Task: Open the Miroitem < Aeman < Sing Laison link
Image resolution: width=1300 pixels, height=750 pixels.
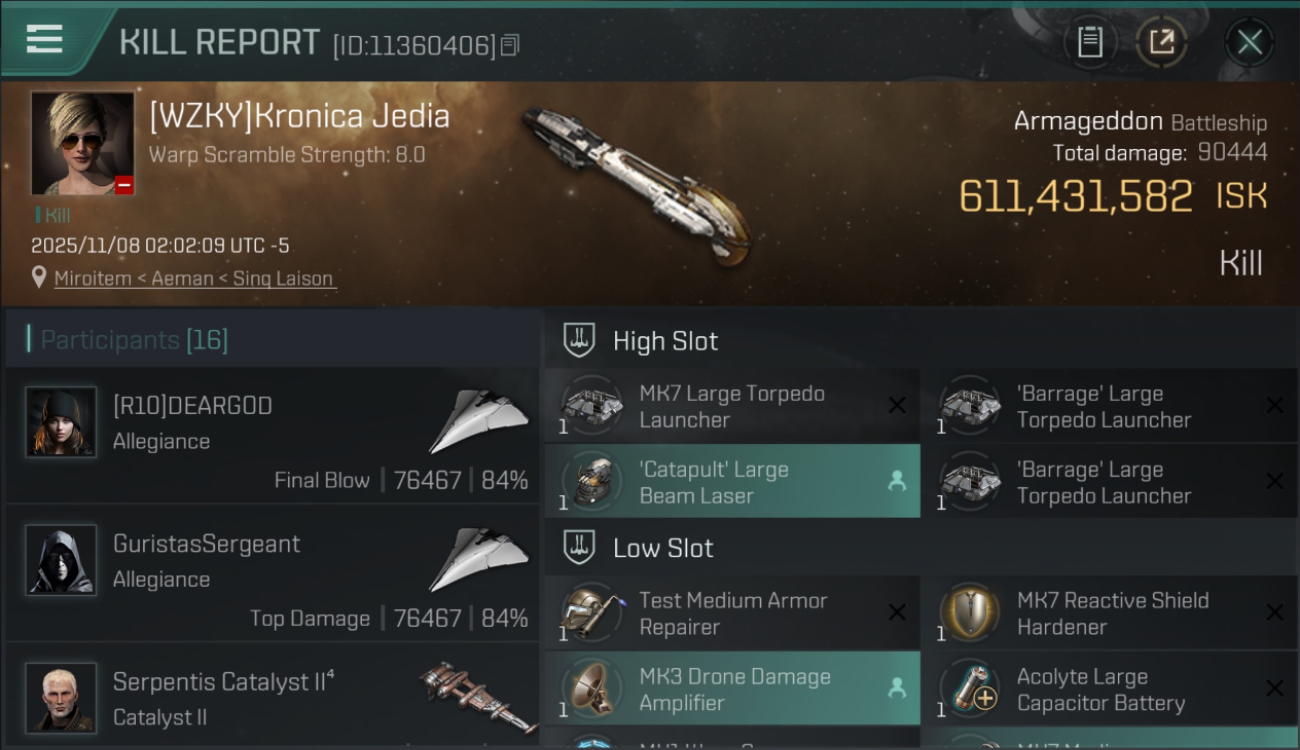Action: [194, 279]
